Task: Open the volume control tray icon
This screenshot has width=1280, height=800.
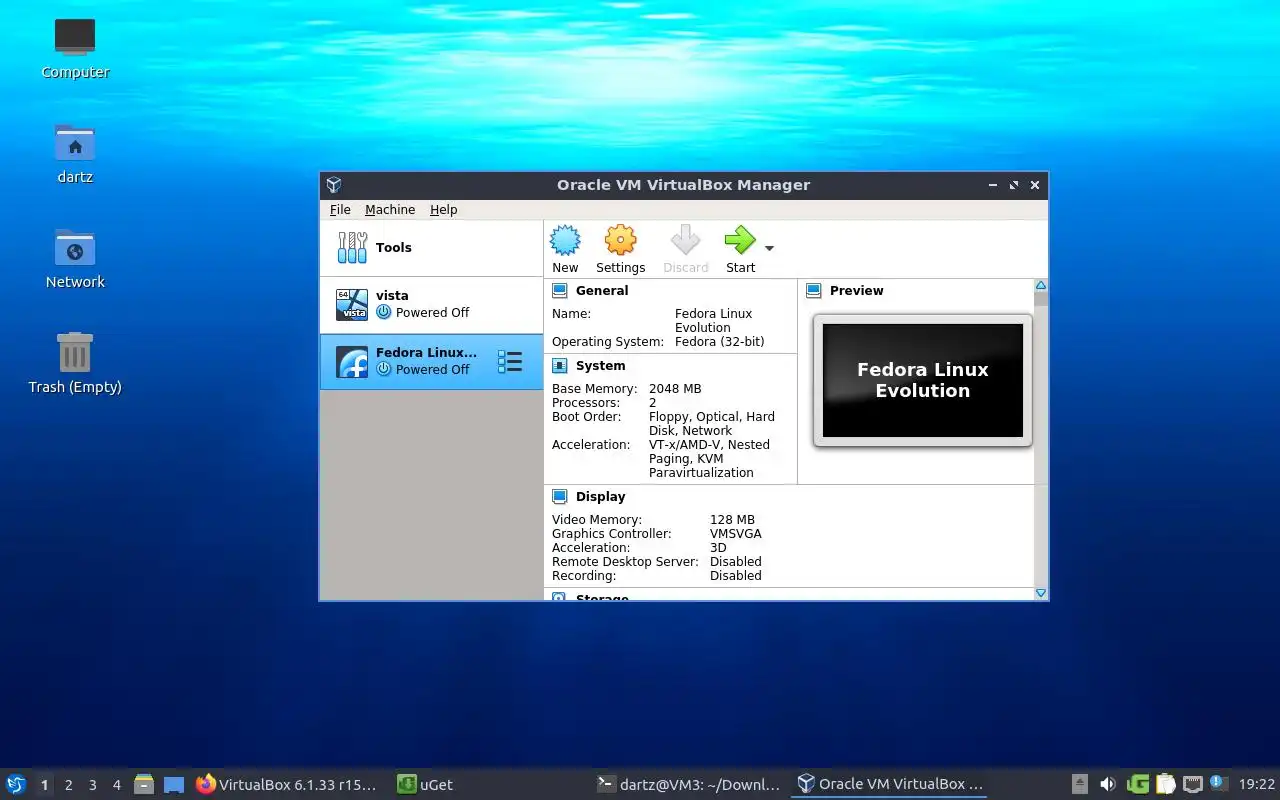Action: point(1107,784)
